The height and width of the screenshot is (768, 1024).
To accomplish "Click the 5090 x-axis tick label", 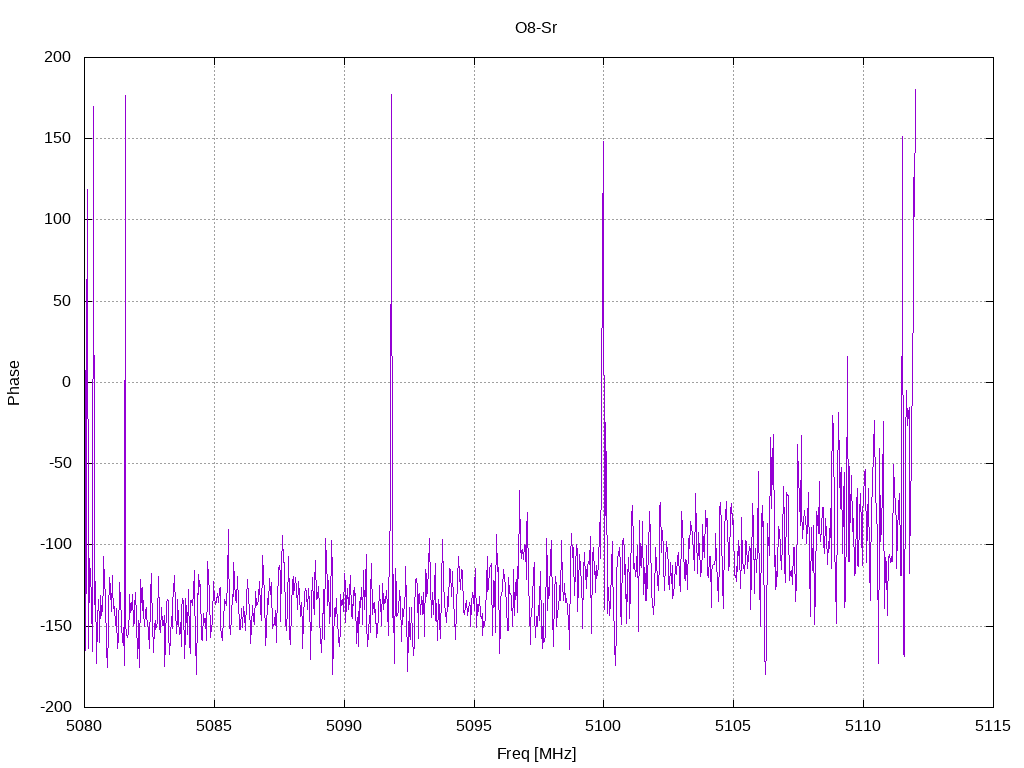I will click(344, 726).
